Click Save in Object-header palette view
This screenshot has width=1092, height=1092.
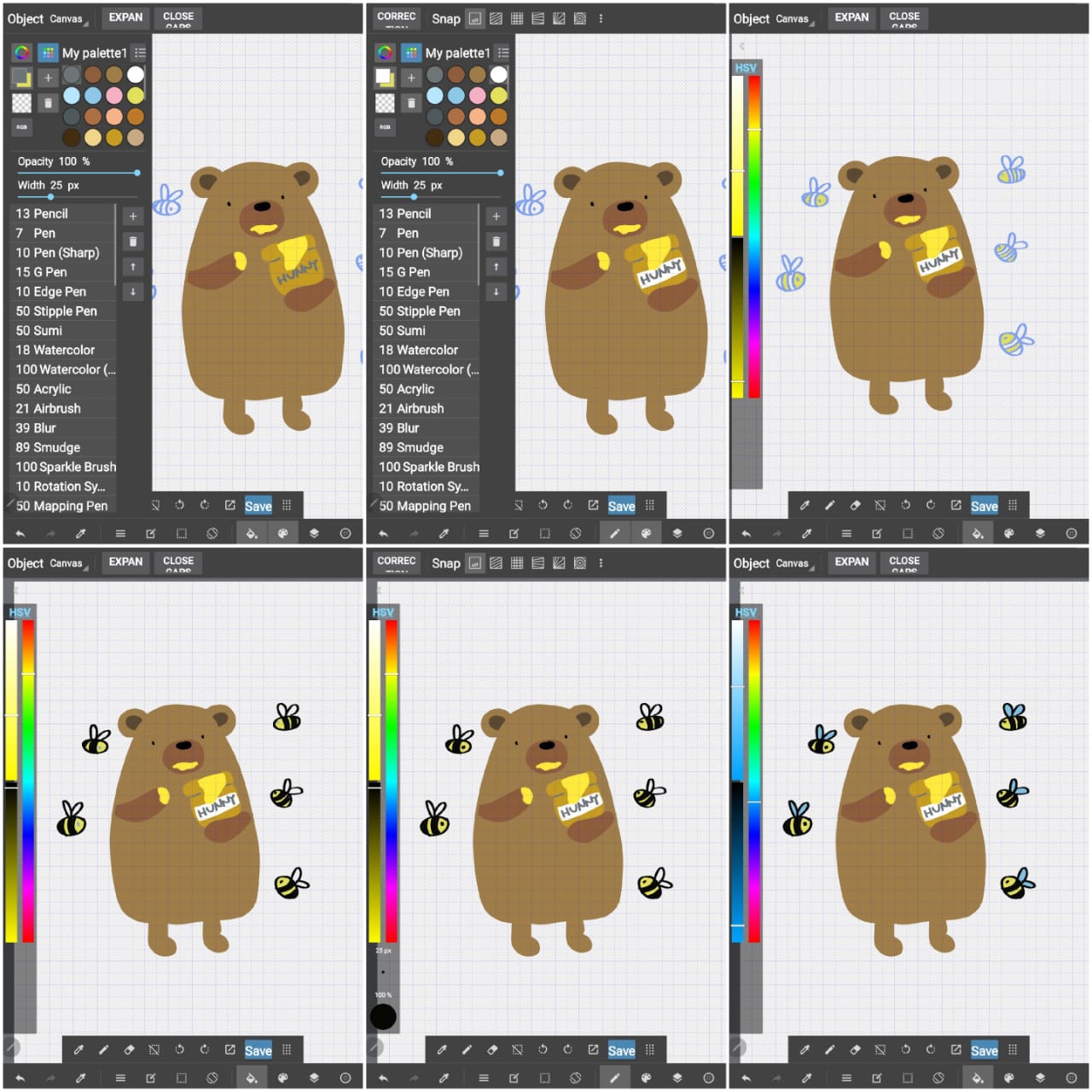pyautogui.click(x=258, y=506)
